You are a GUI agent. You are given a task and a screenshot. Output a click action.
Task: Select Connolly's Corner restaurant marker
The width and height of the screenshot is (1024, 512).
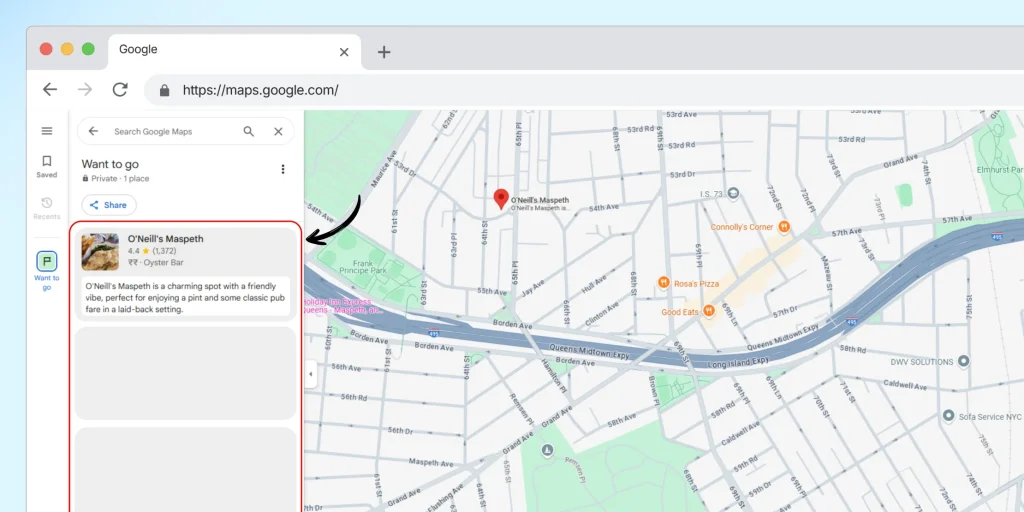click(x=784, y=227)
